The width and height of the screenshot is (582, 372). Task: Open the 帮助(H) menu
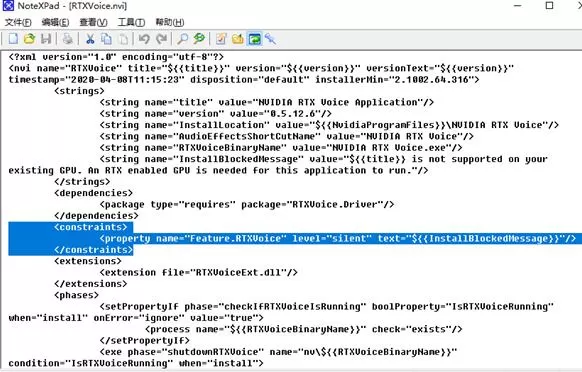[170, 22]
